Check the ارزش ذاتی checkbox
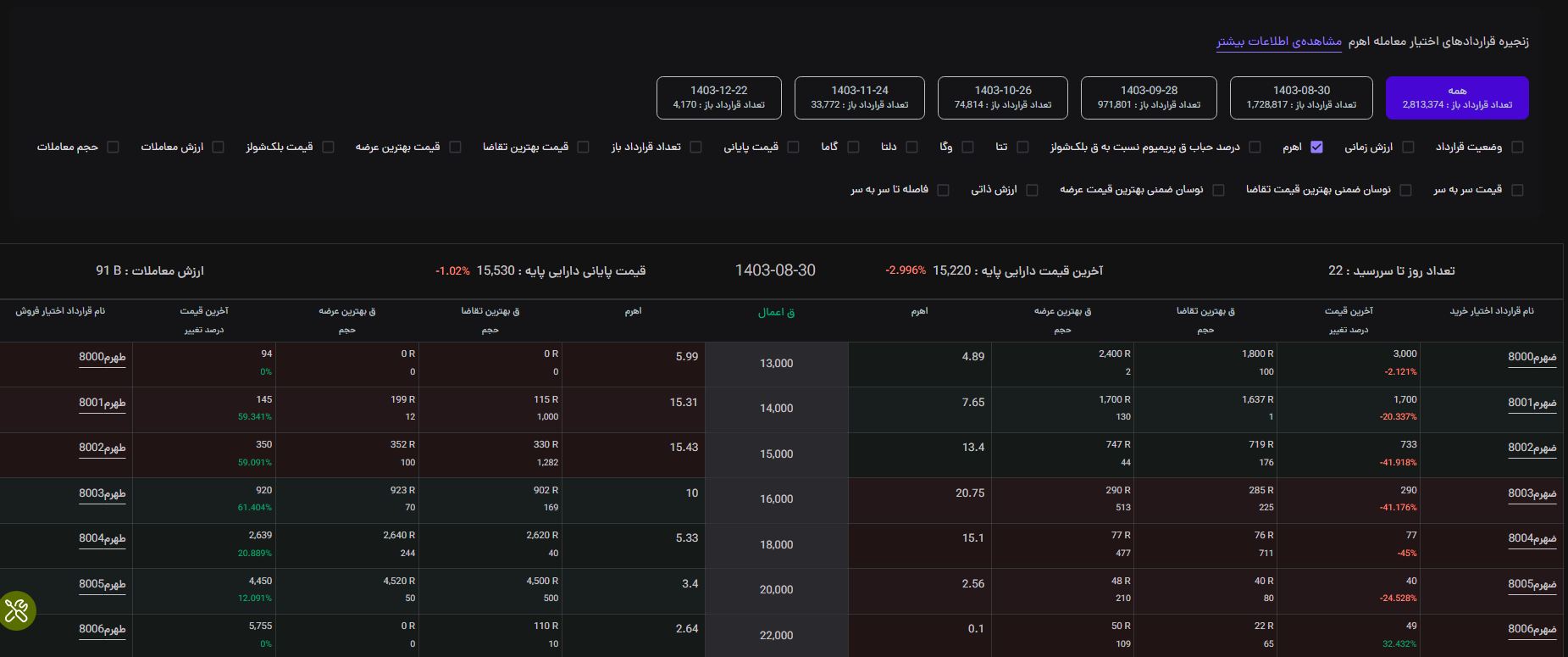Screen dimensions: 1568x657 click(1032, 190)
